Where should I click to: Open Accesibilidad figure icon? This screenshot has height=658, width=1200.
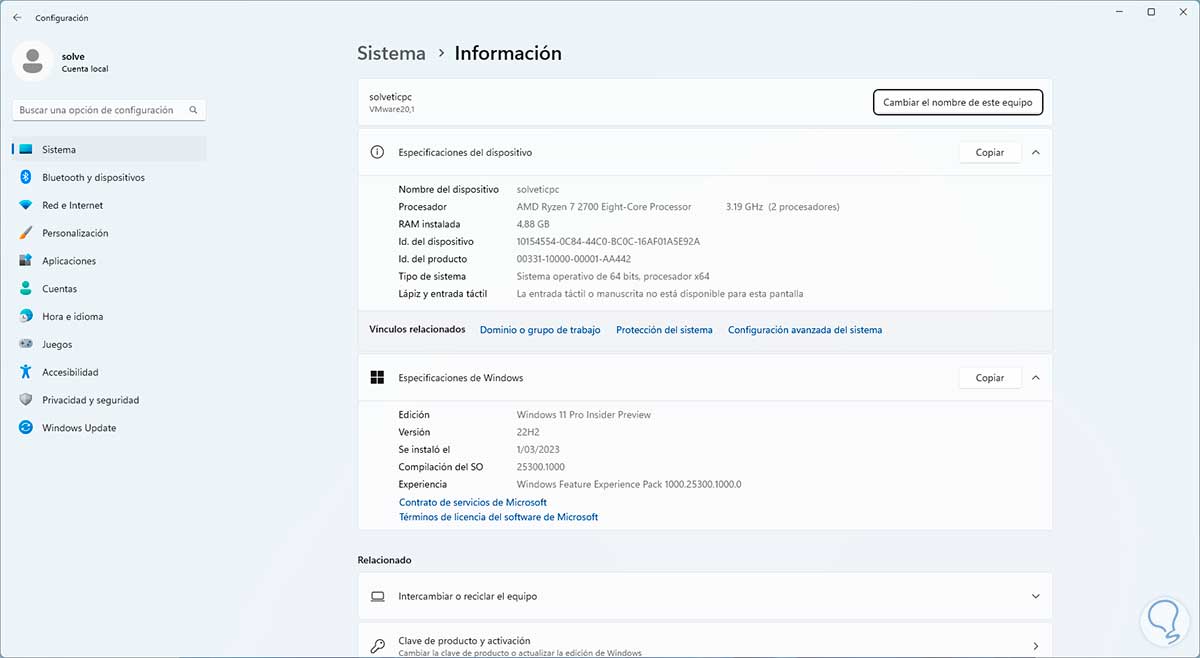(26, 372)
